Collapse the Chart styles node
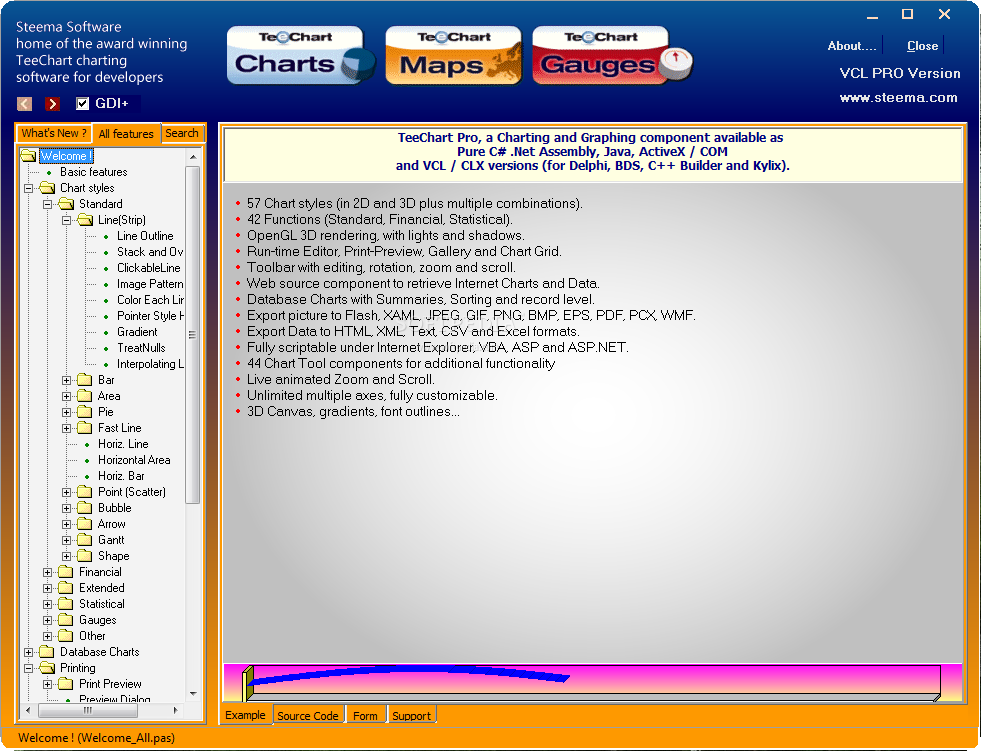The image size is (981, 751). (28, 188)
